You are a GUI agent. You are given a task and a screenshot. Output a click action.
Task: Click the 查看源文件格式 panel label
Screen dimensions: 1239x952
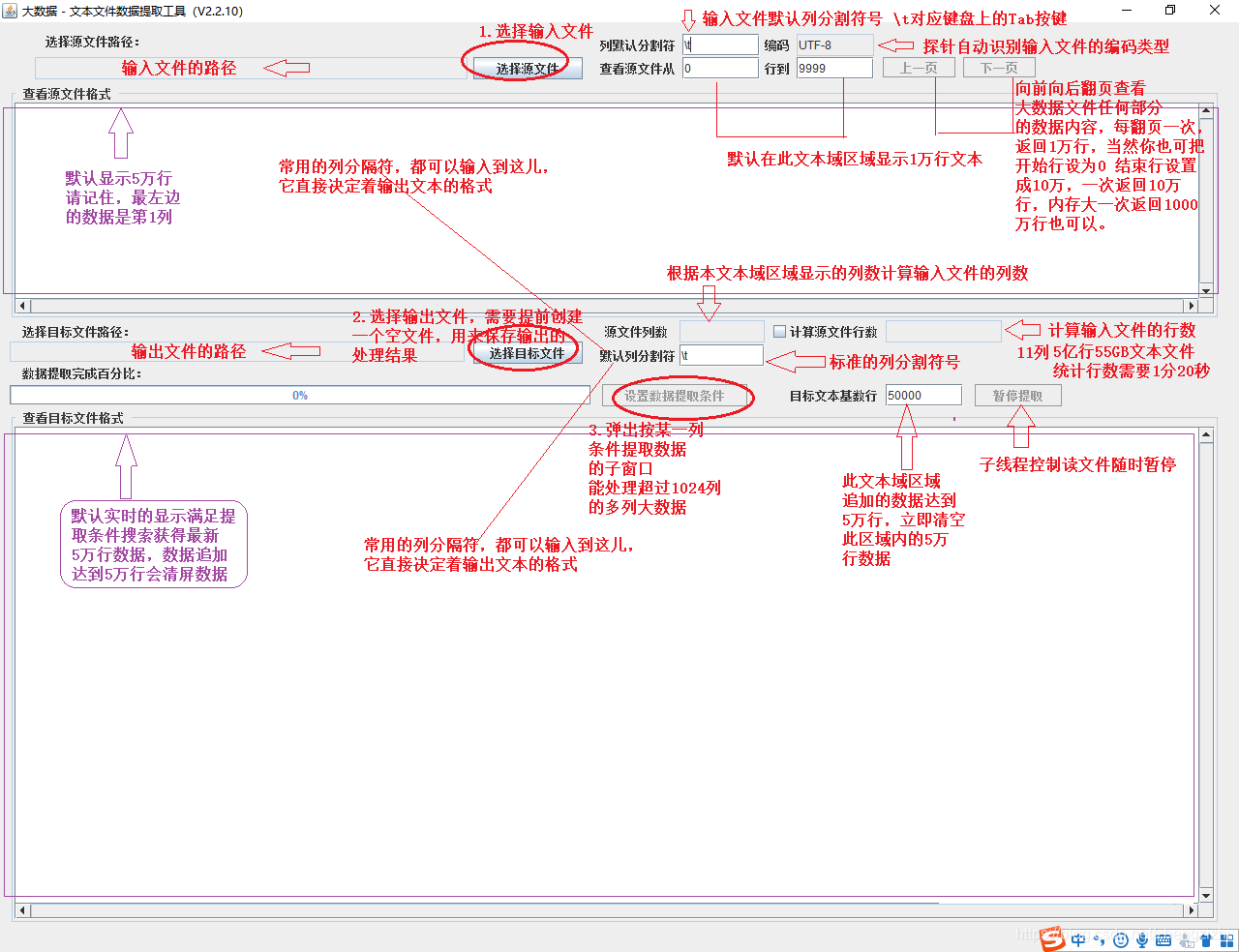(x=67, y=94)
